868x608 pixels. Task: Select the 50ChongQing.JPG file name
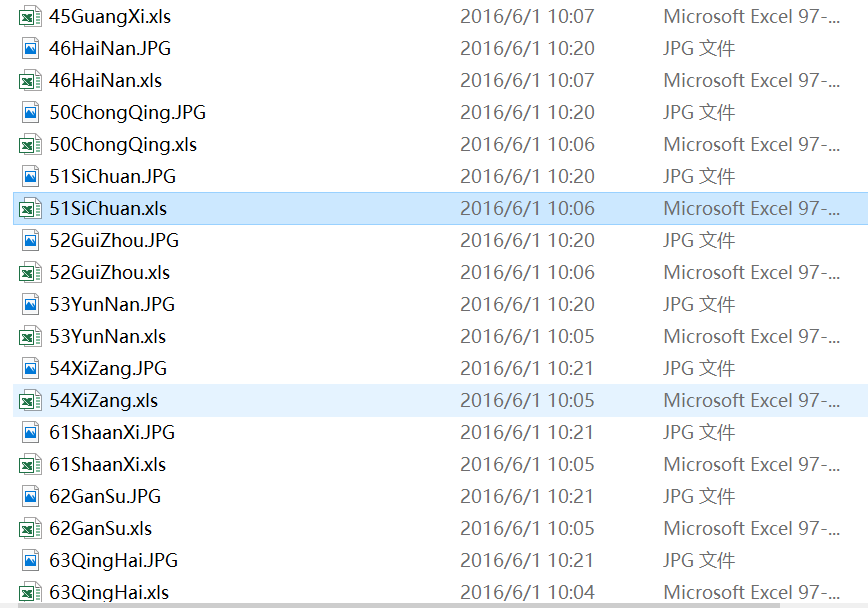127,113
